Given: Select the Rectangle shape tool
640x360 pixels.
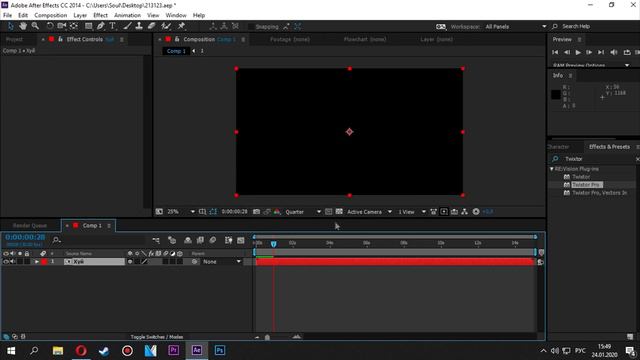Looking at the screenshot, I should pos(89,26).
